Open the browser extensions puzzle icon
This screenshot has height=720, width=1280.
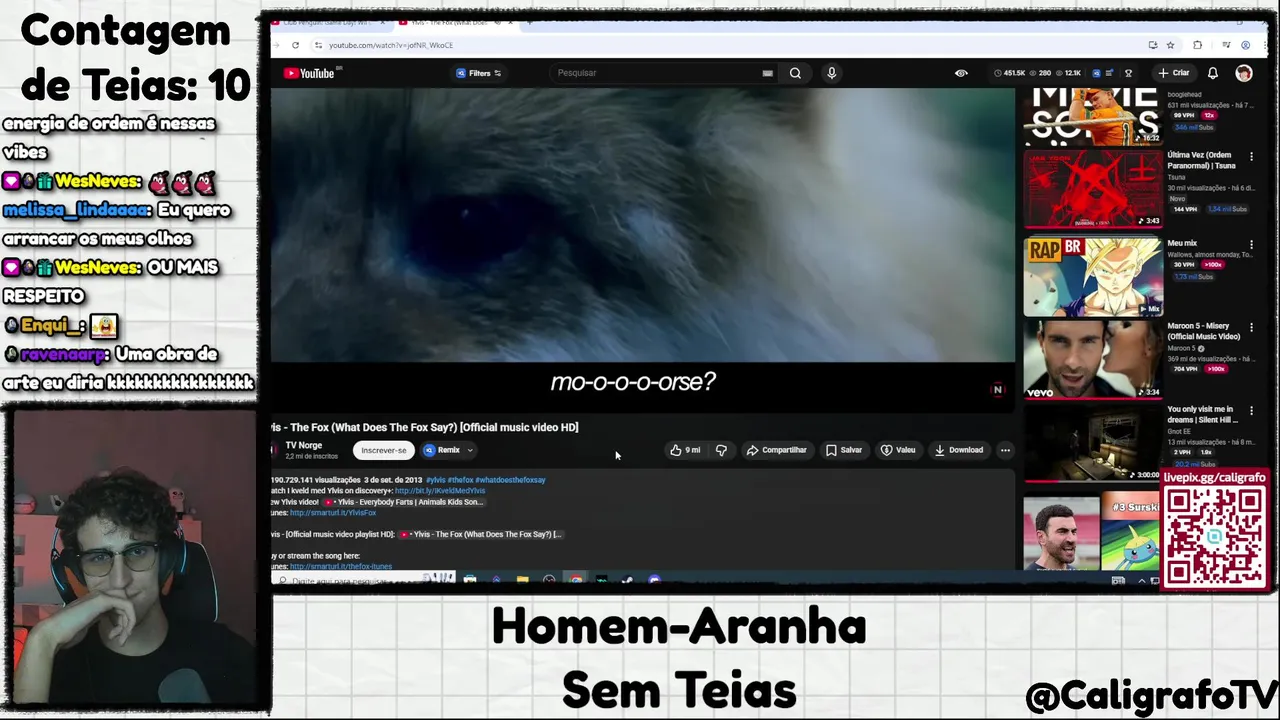[1198, 45]
